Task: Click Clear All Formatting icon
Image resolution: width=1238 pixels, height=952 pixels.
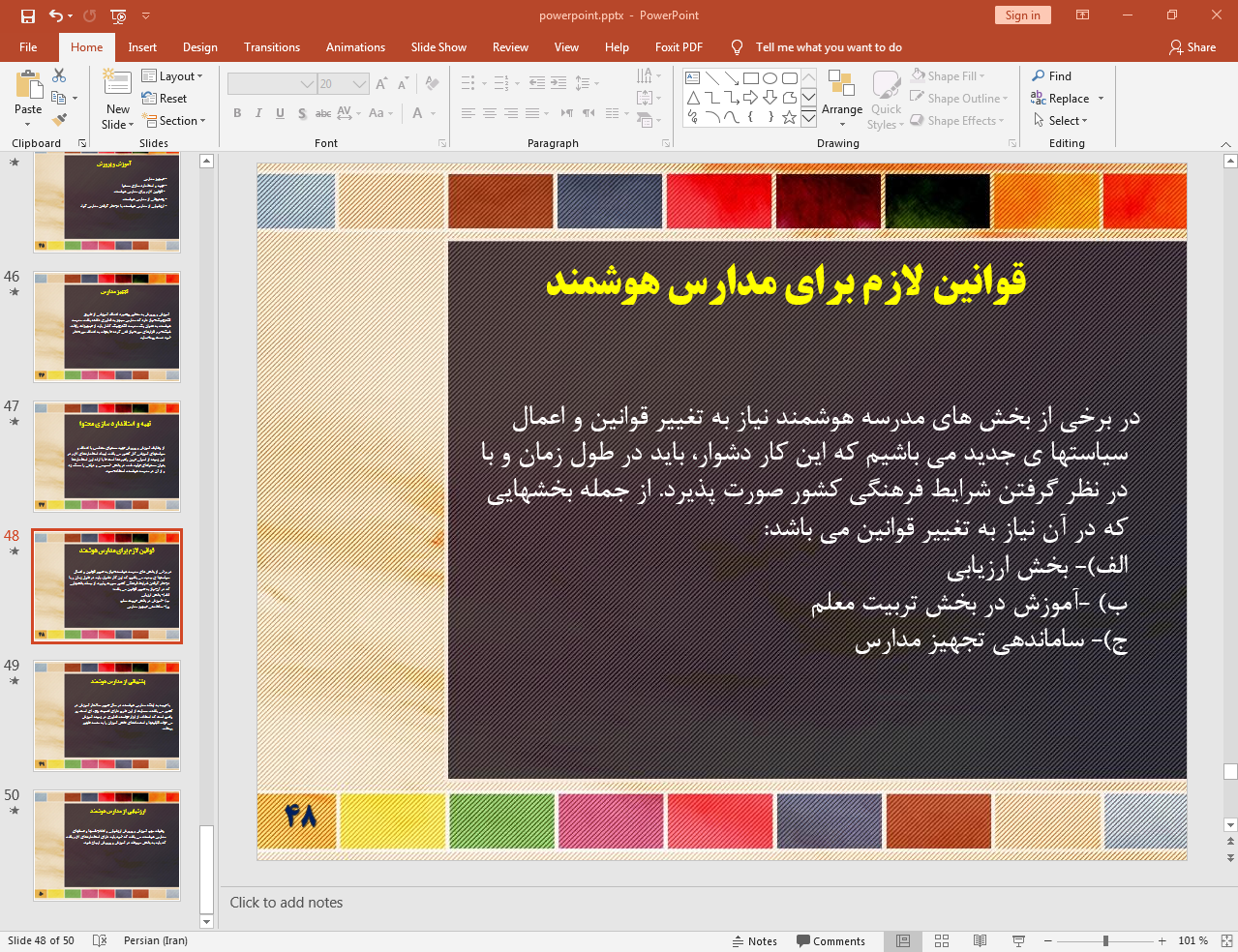Action: [x=432, y=84]
